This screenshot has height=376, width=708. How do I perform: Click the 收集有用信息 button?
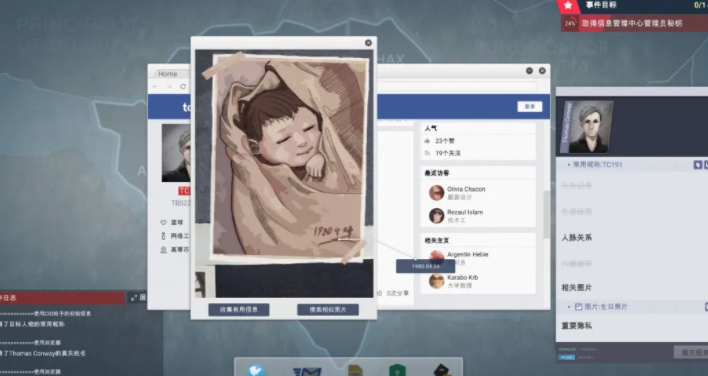(239, 310)
